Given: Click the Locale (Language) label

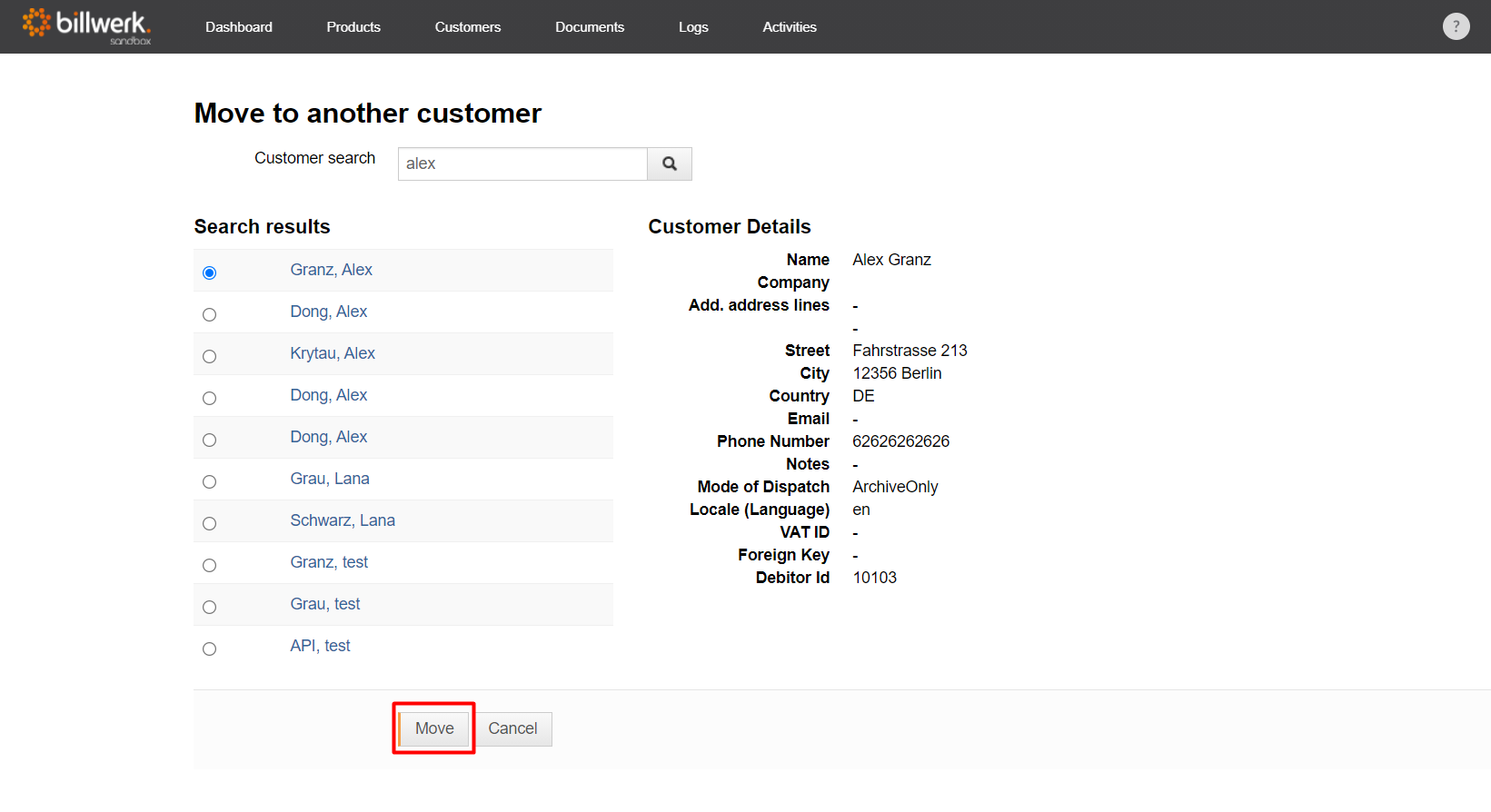Looking at the screenshot, I should 760,510.
